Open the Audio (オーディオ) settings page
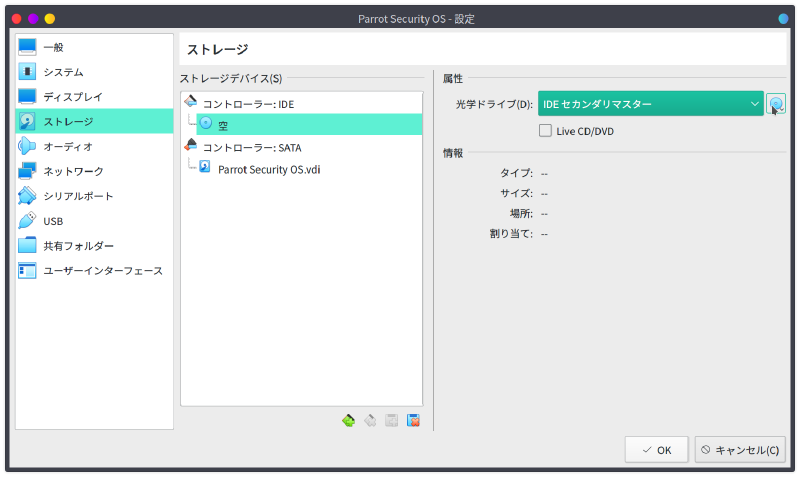The width and height of the screenshot is (800, 477). click(x=67, y=147)
